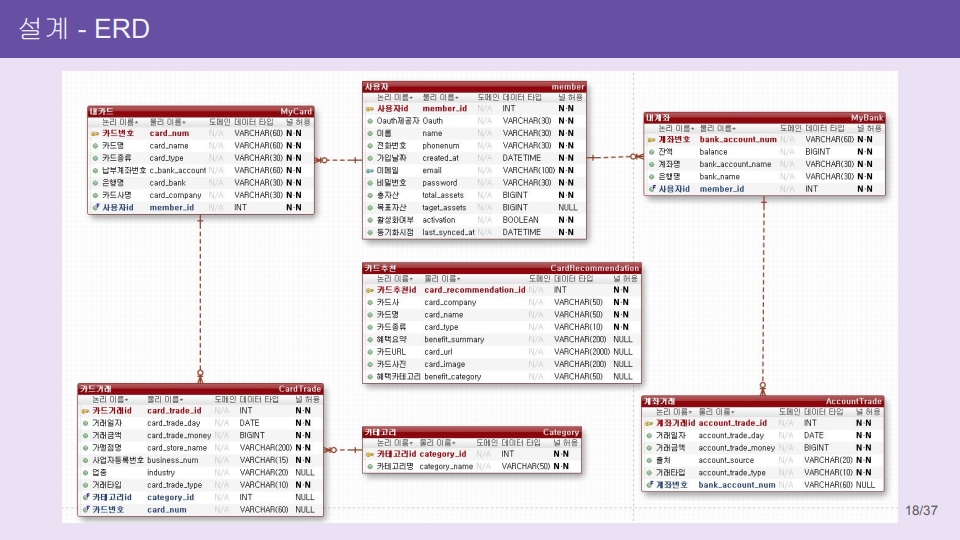Select the CardRecommendation table title bar
This screenshot has height=540, width=960.
502,268
